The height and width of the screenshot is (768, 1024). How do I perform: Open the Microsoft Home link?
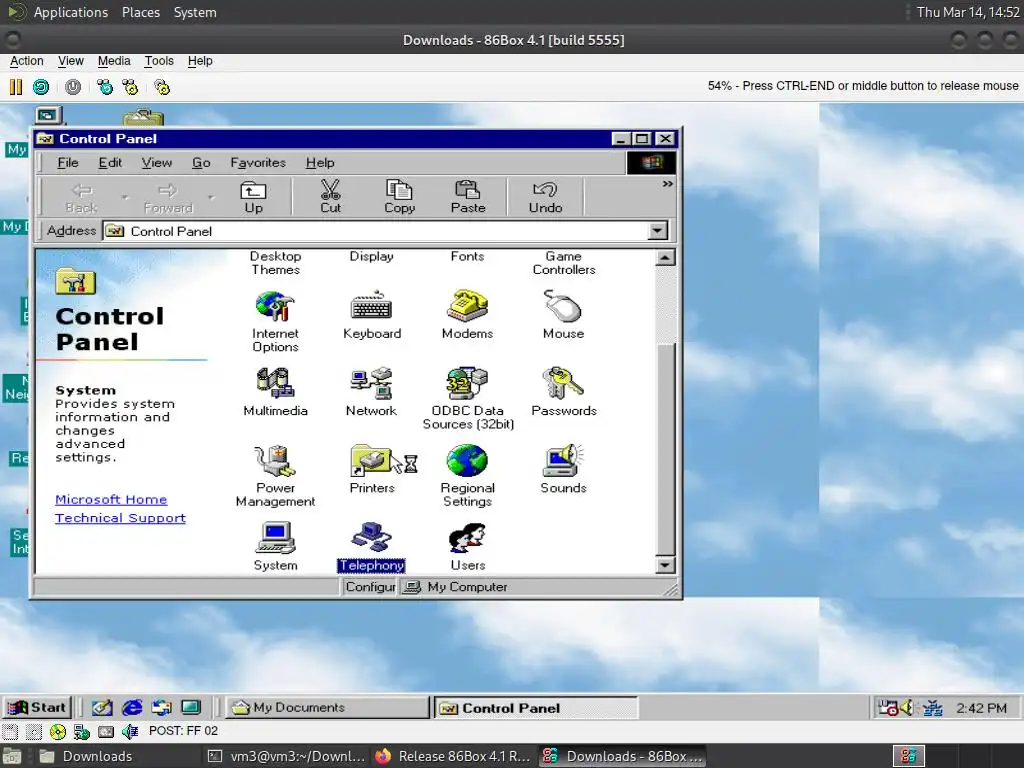pos(111,500)
